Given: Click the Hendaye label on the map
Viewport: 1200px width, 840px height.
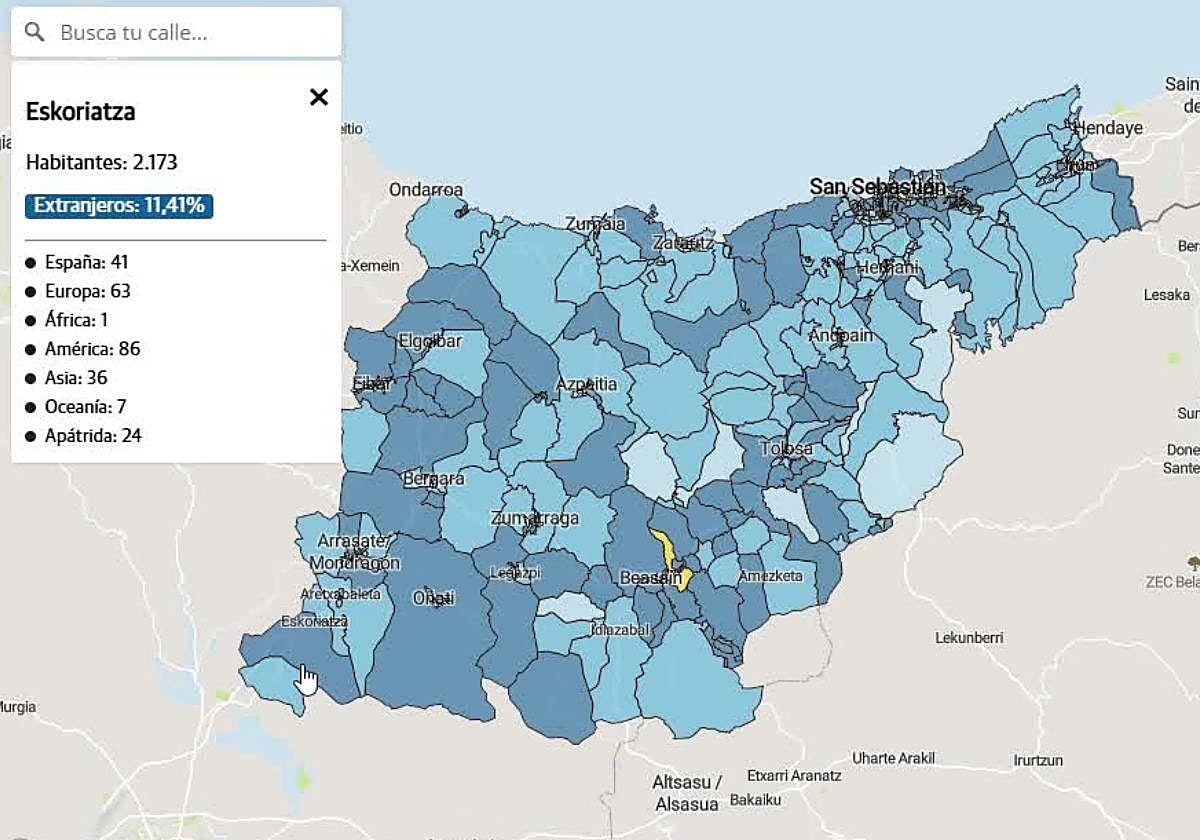Looking at the screenshot, I should click(x=1107, y=128).
